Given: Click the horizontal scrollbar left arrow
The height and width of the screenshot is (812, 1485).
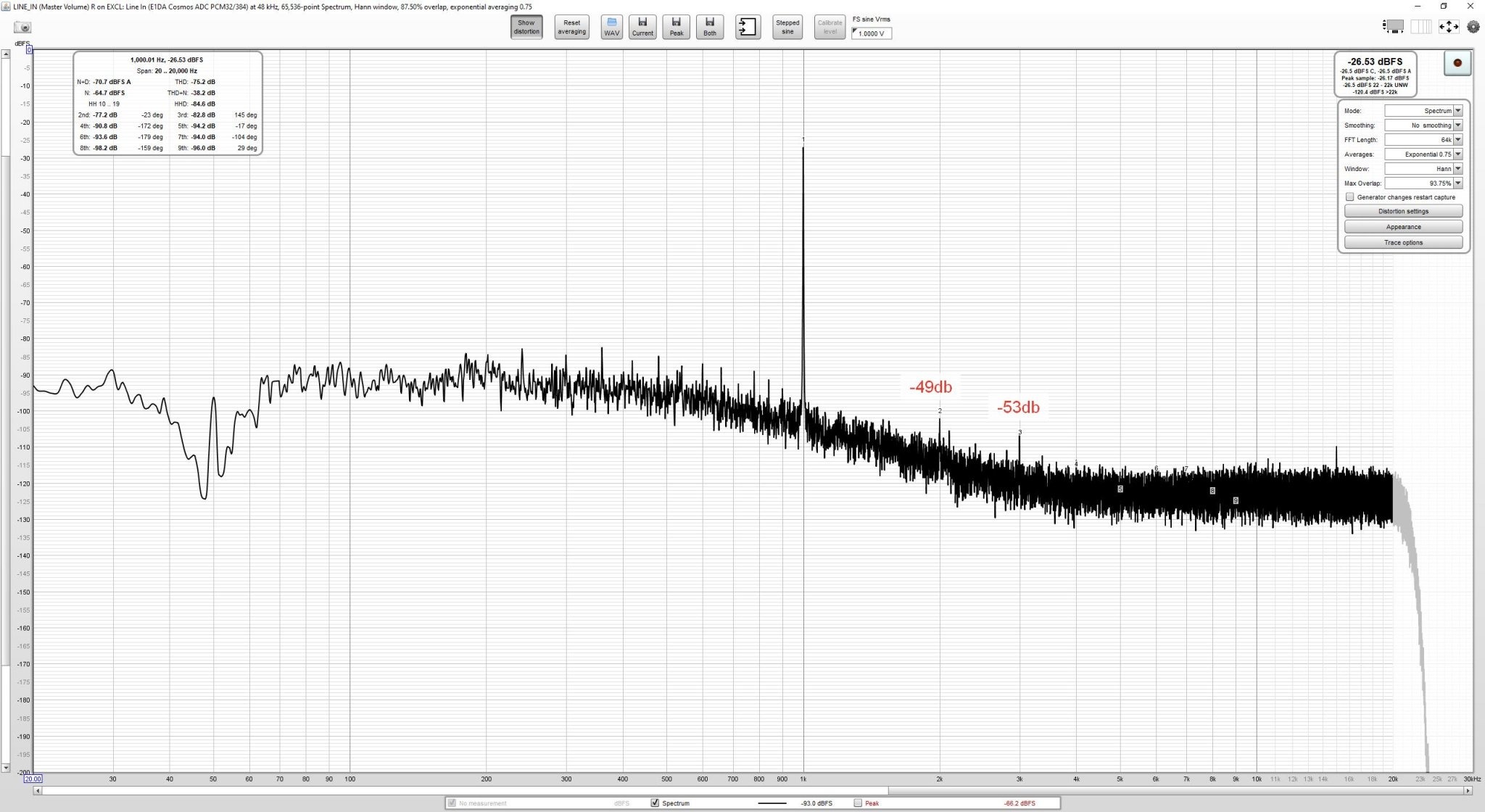Looking at the screenshot, I should (38, 791).
